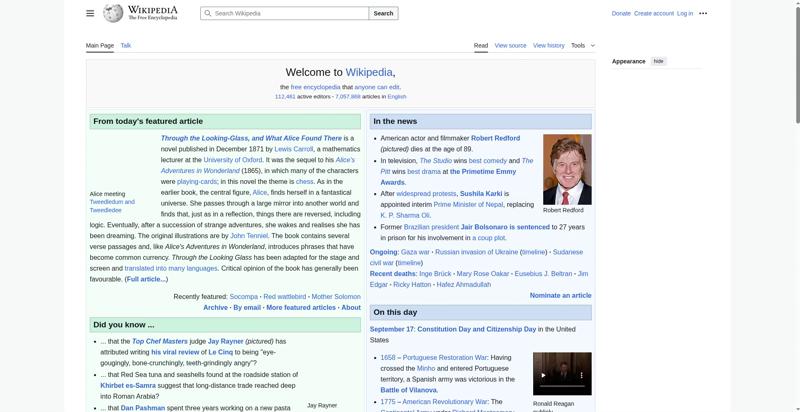Open 'Prime Minister of Nepal' link

[468, 204]
